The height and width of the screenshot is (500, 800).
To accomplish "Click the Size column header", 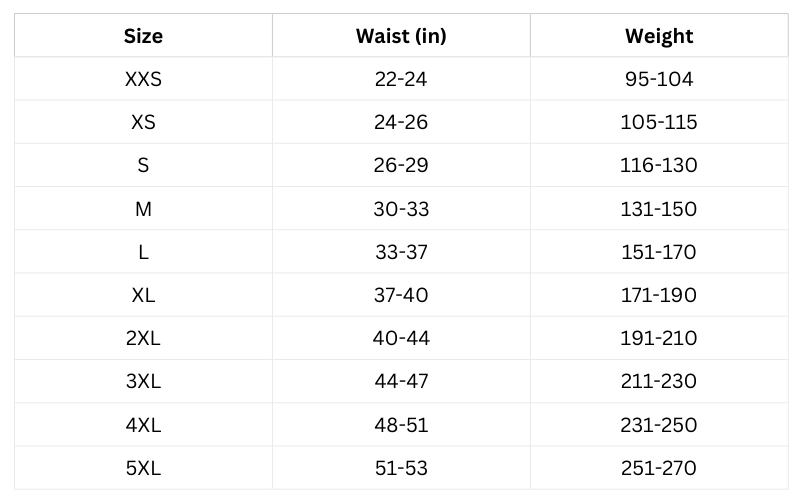I will 143,36.
